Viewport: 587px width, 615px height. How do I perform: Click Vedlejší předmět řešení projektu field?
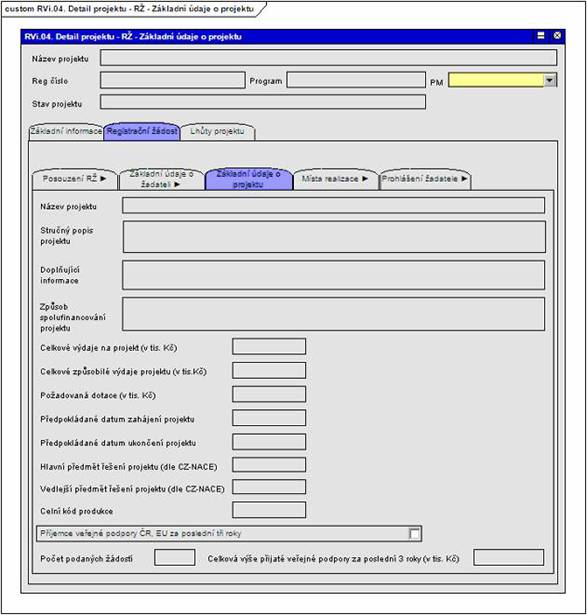click(269, 487)
